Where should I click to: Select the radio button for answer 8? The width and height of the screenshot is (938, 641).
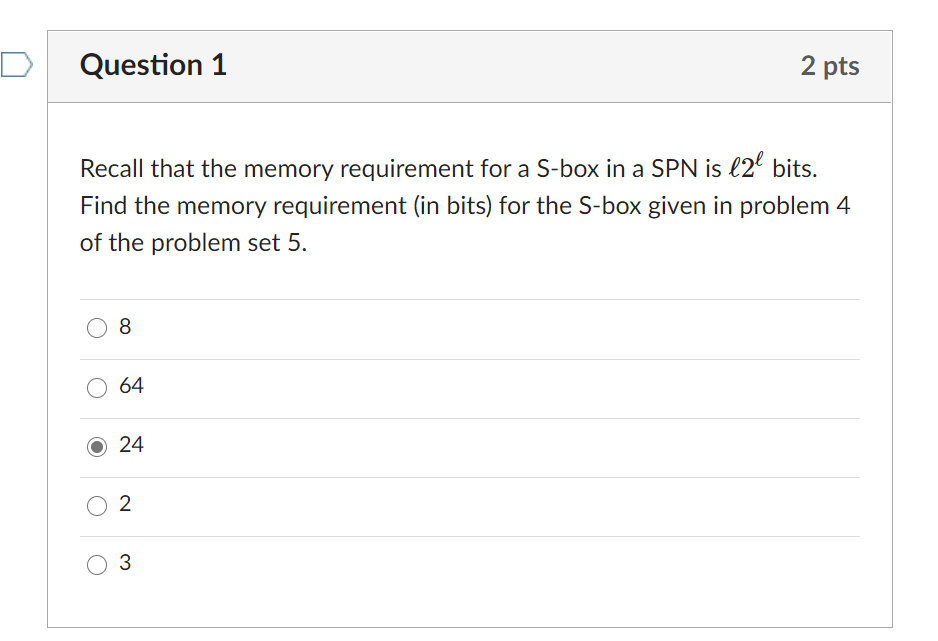[x=97, y=328]
